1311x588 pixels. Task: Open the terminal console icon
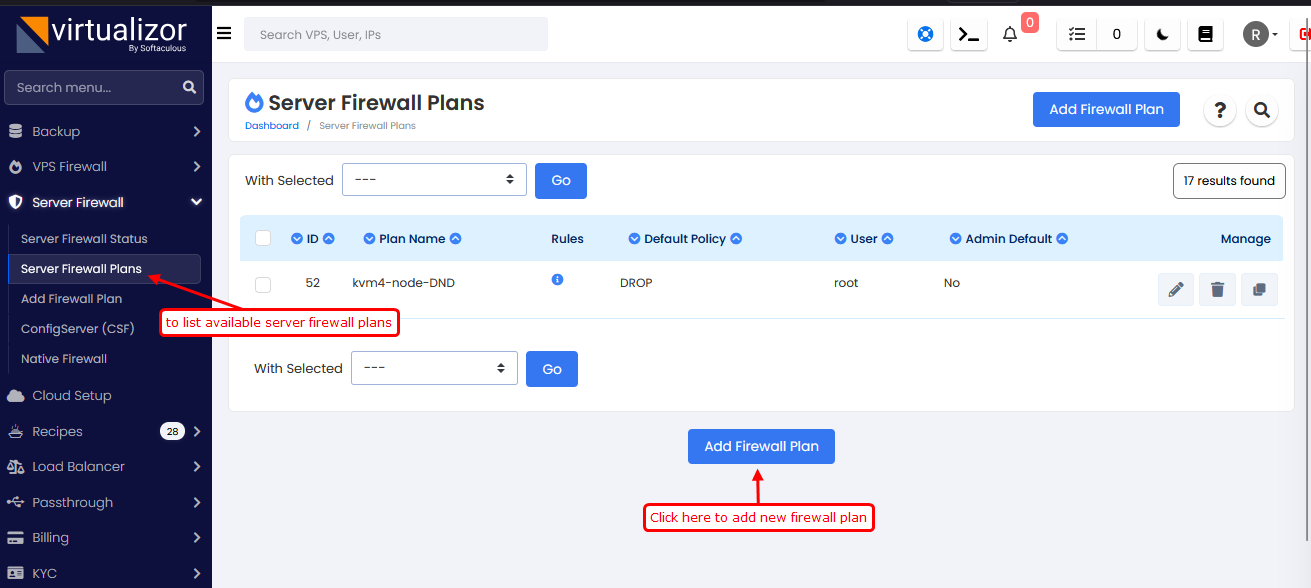(x=968, y=34)
